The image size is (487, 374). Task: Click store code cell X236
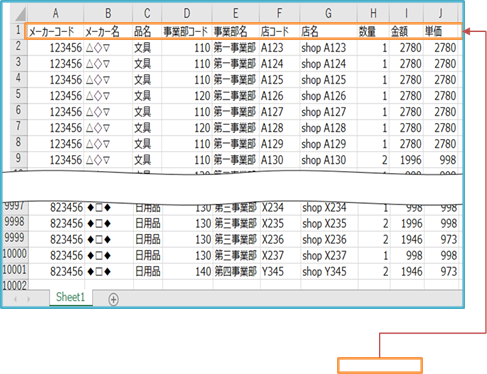click(x=280, y=240)
